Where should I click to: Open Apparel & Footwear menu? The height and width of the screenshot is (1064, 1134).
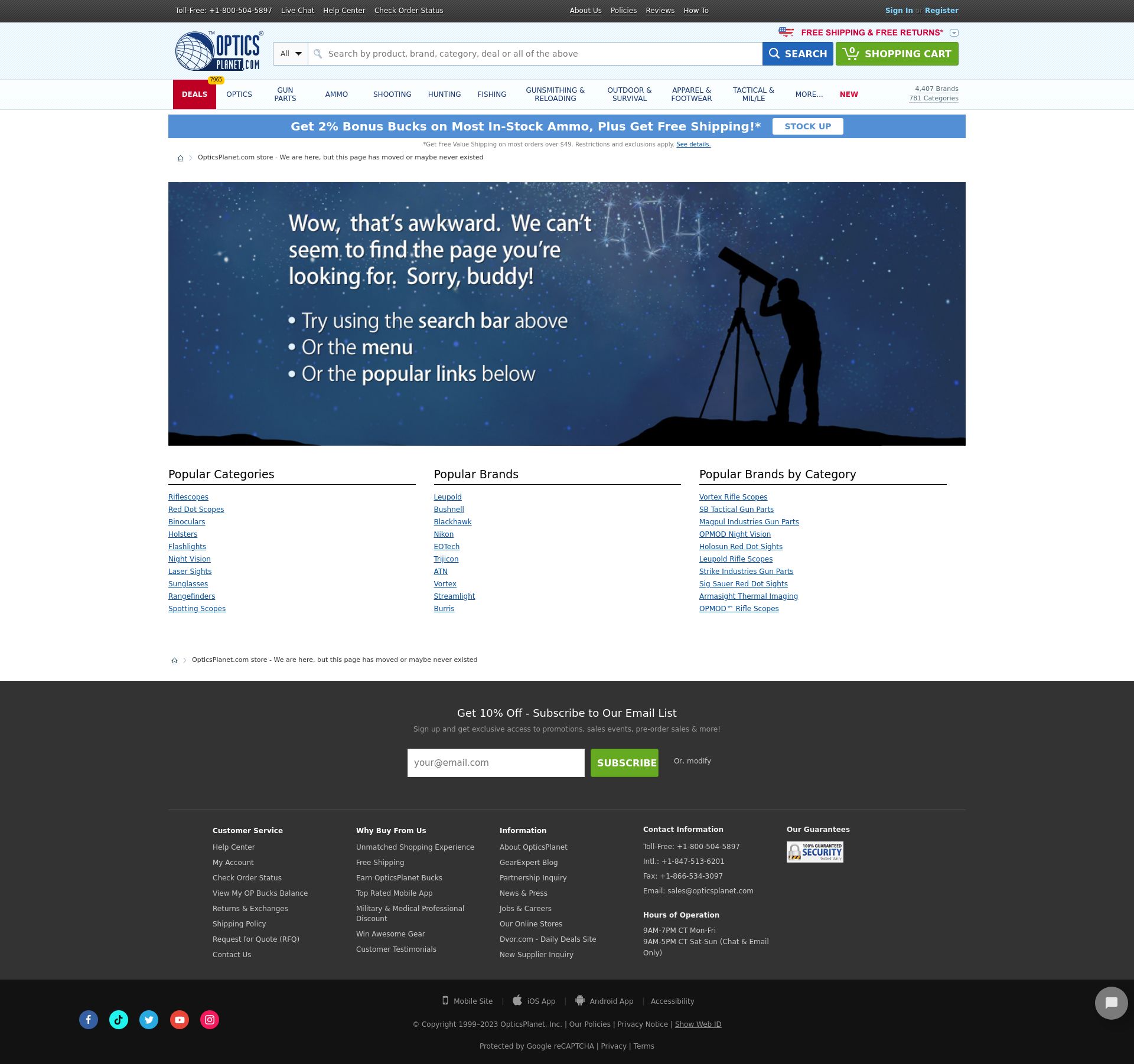[x=692, y=94]
